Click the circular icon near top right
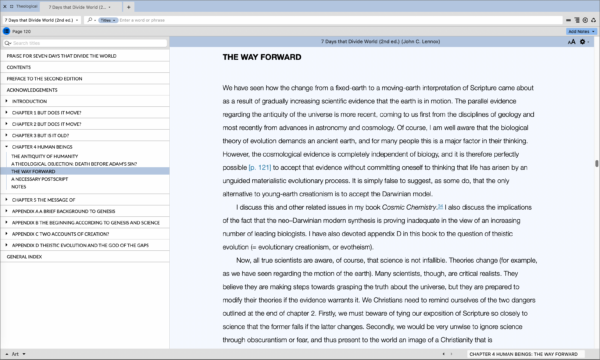 (x=585, y=20)
